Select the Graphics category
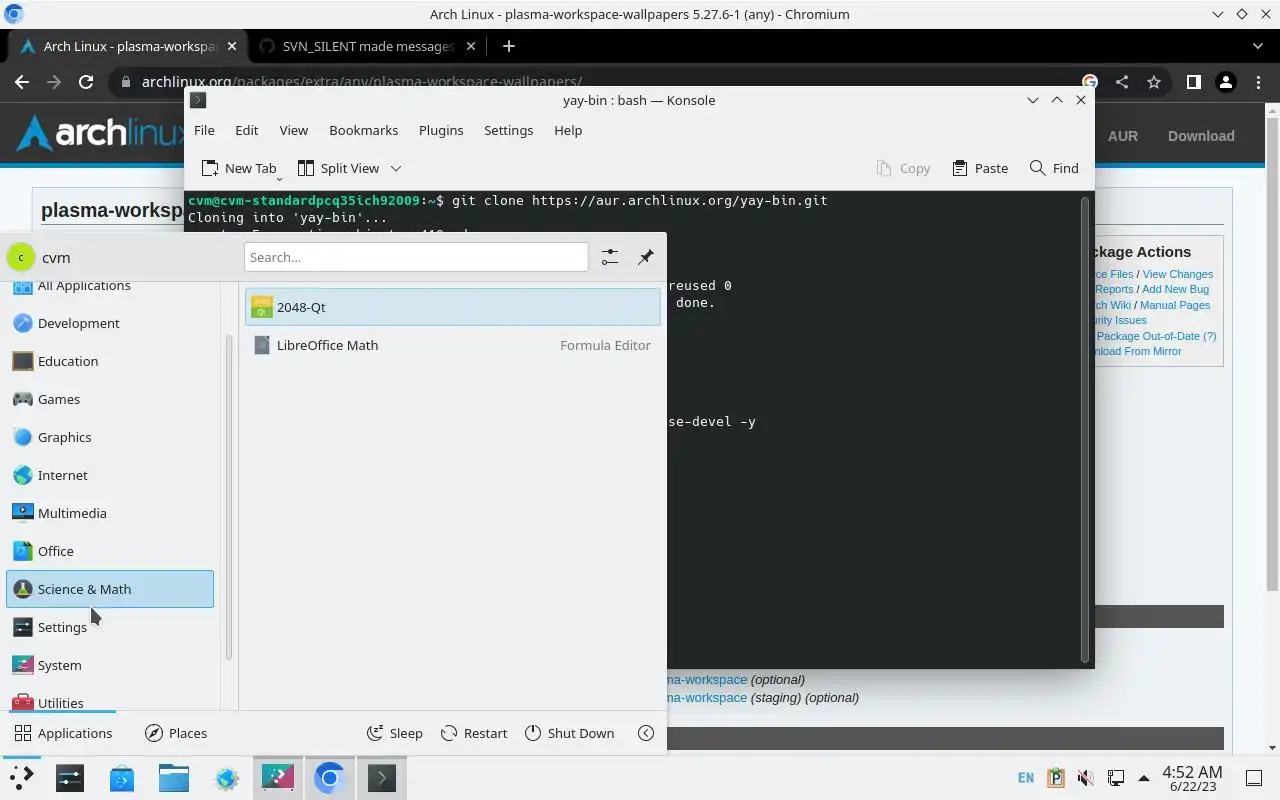Image resolution: width=1280 pixels, height=800 pixels. 110,437
